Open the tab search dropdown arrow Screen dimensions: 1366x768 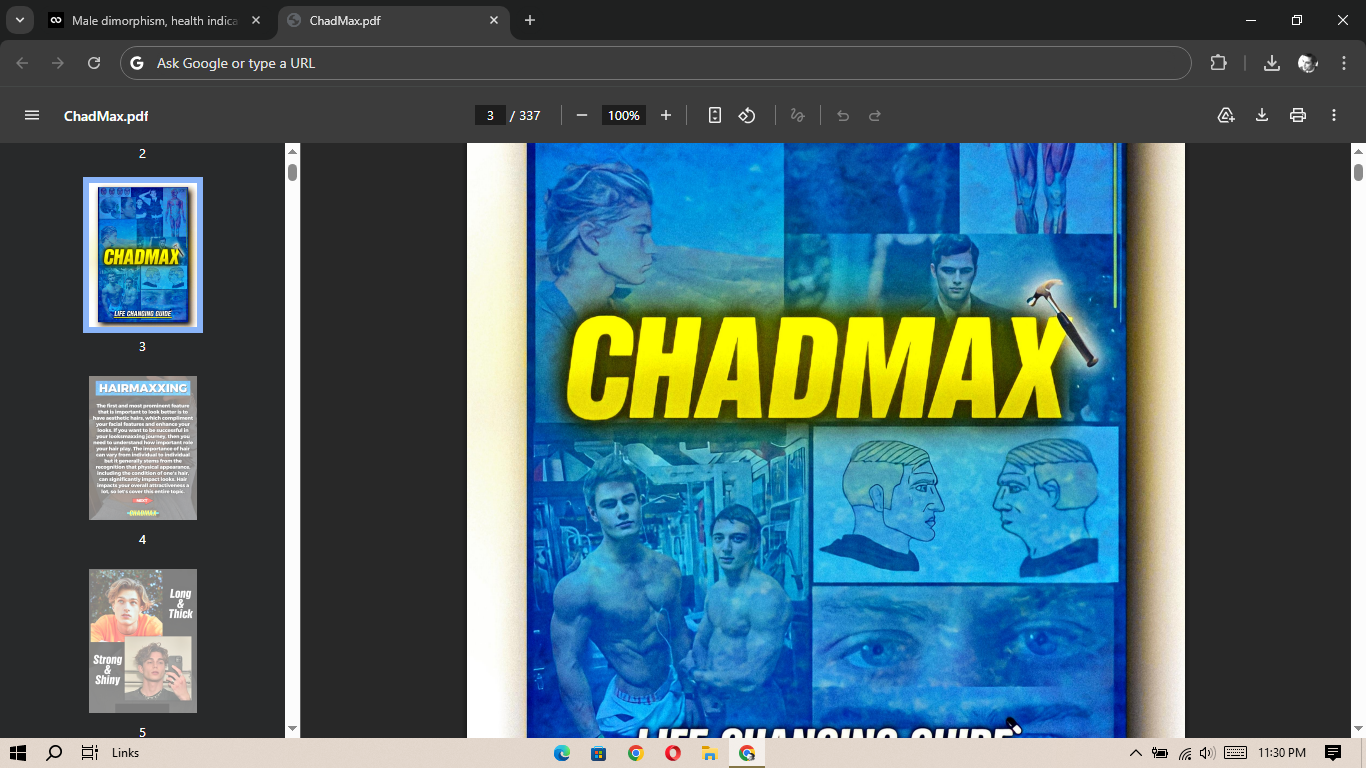pyautogui.click(x=19, y=20)
